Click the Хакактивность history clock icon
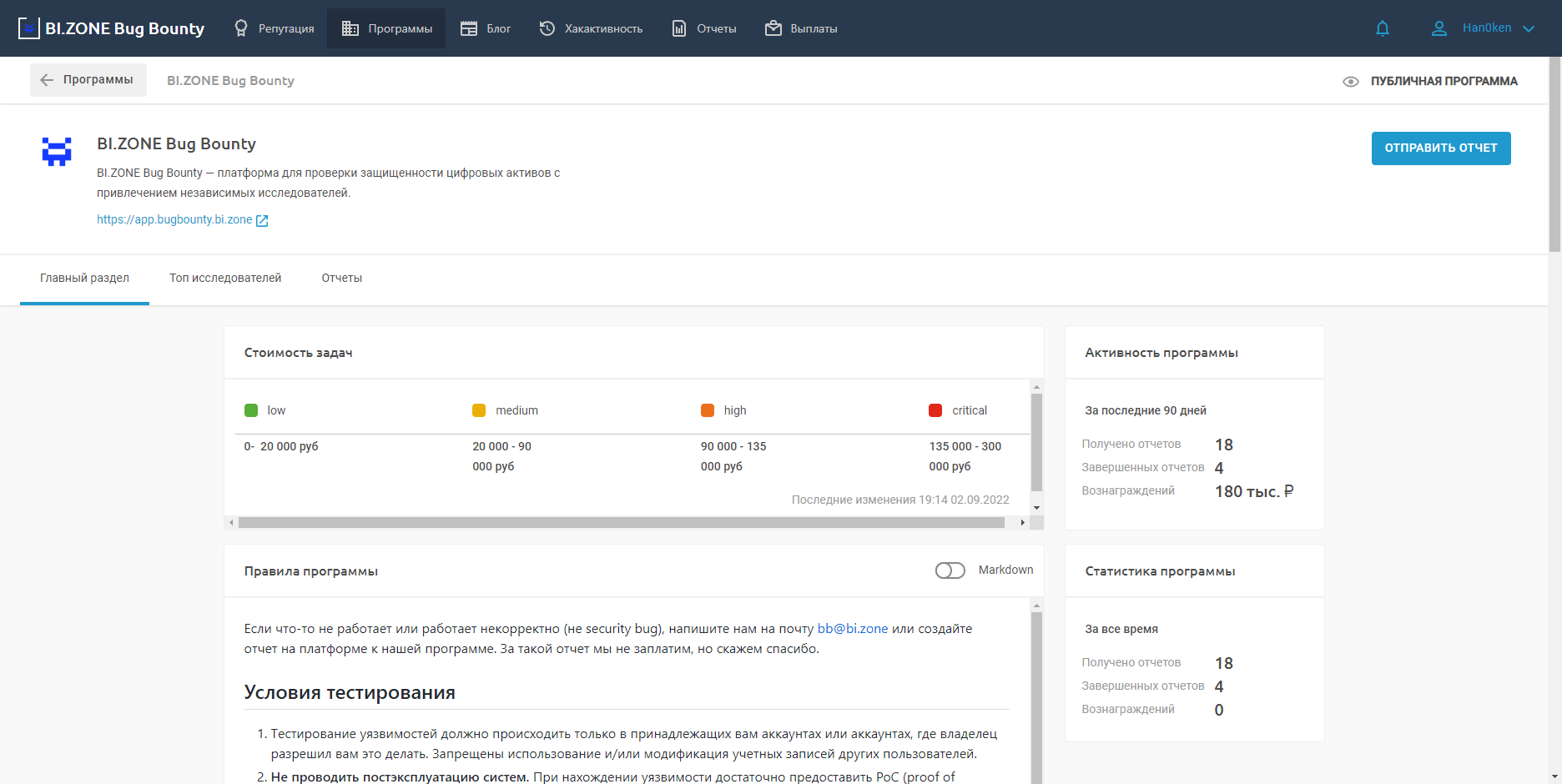The height and width of the screenshot is (784, 1562). coord(547,28)
